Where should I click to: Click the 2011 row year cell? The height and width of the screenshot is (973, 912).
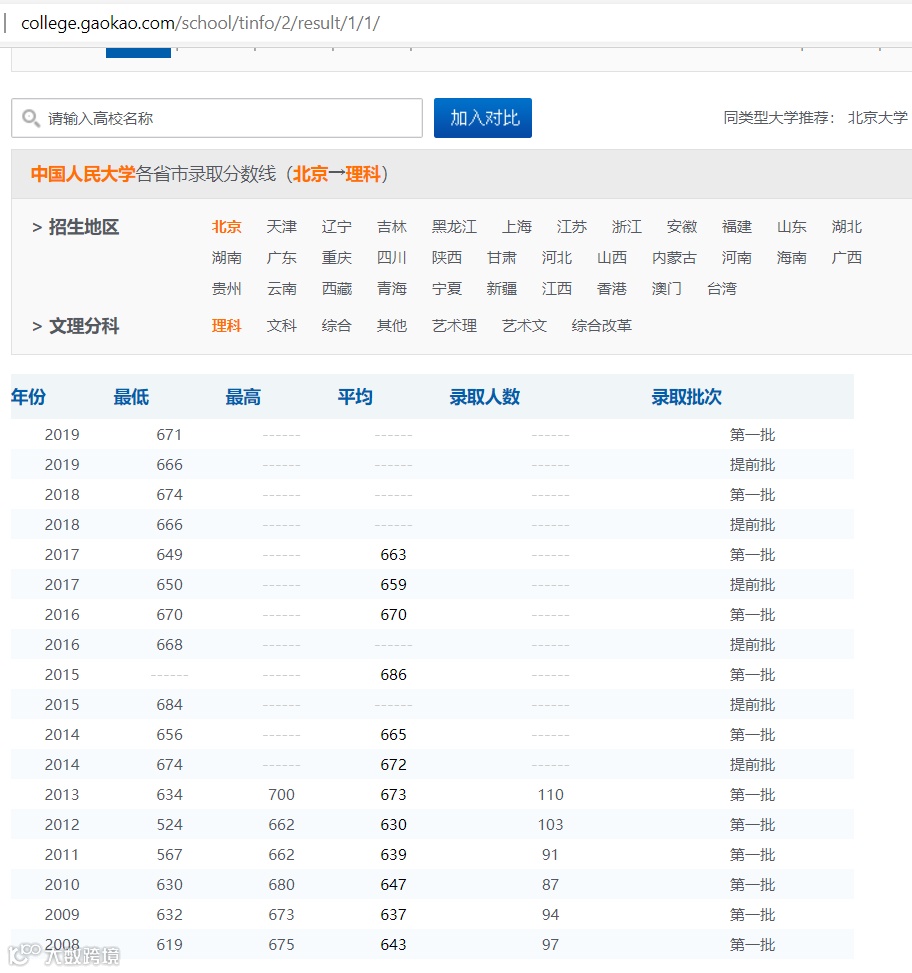tap(62, 855)
